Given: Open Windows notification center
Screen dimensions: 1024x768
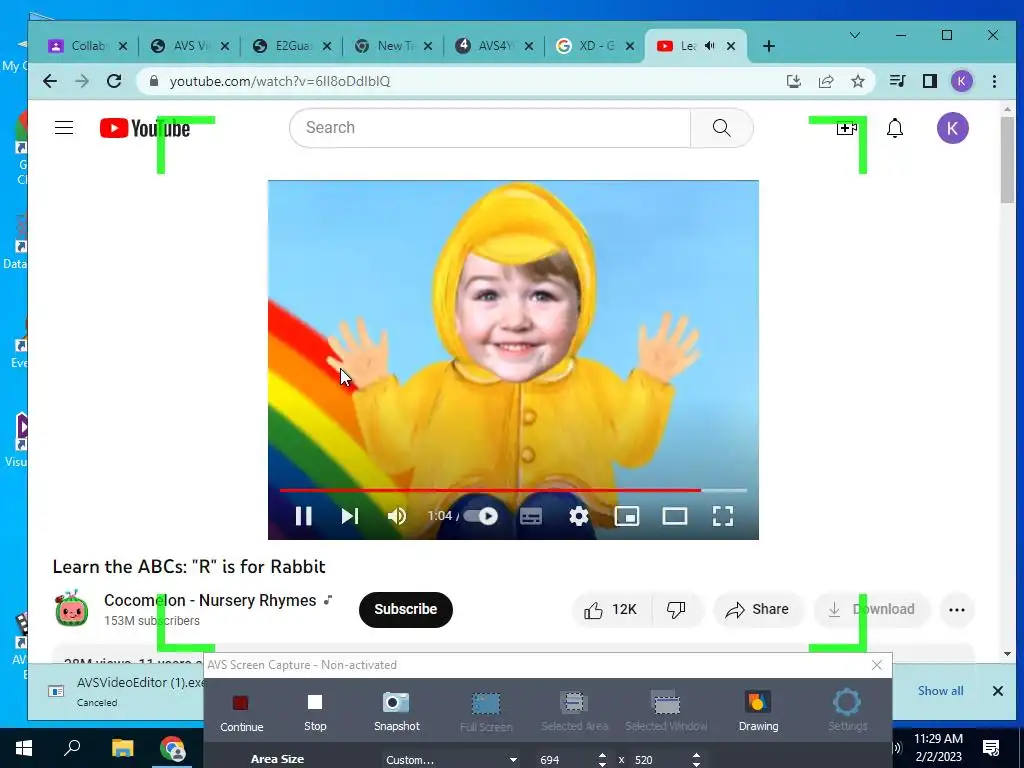Looking at the screenshot, I should (991, 748).
